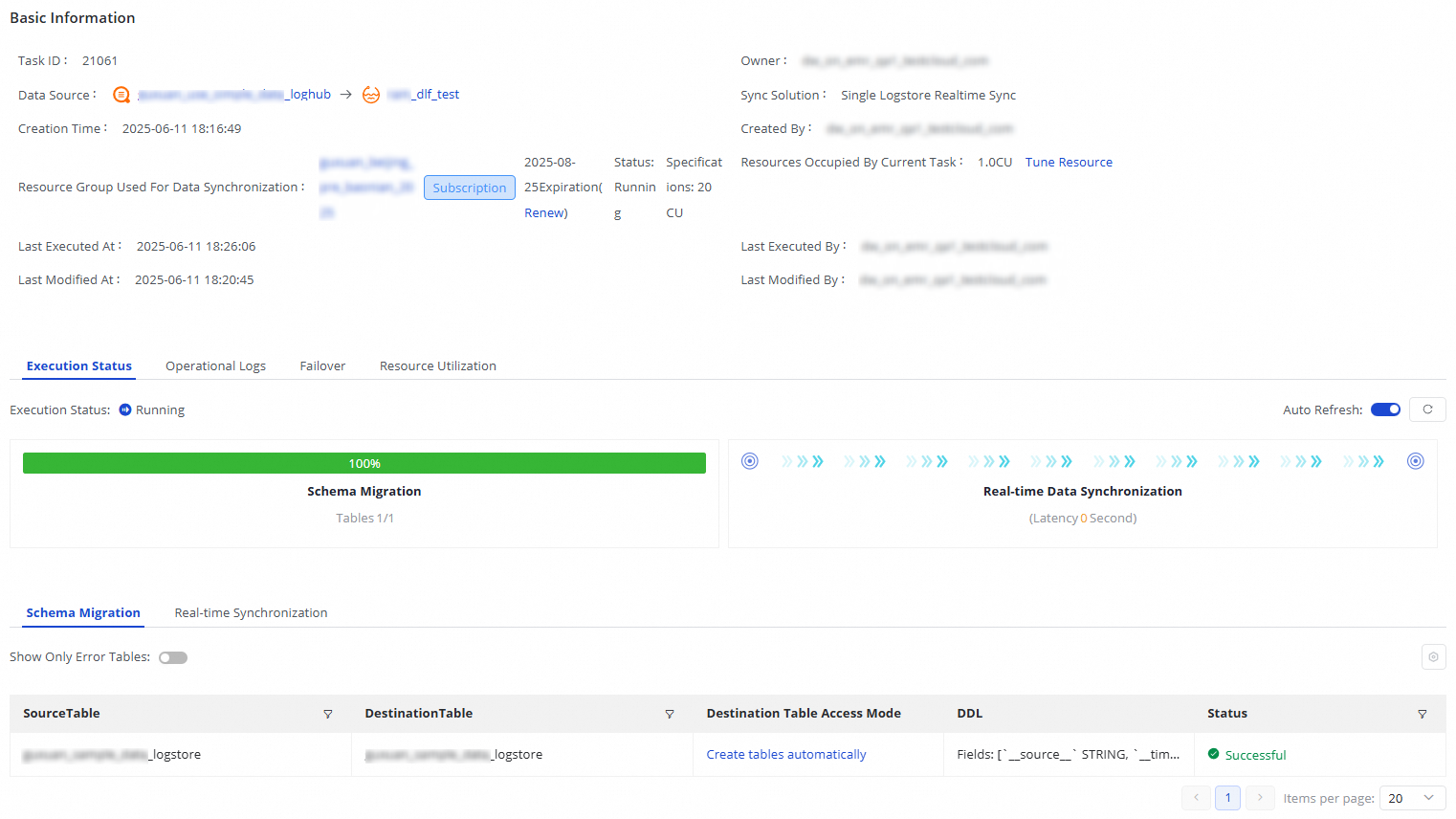The height and width of the screenshot is (819, 1456).
Task: Click the source node icon in synchronization flow
Action: tap(750, 461)
